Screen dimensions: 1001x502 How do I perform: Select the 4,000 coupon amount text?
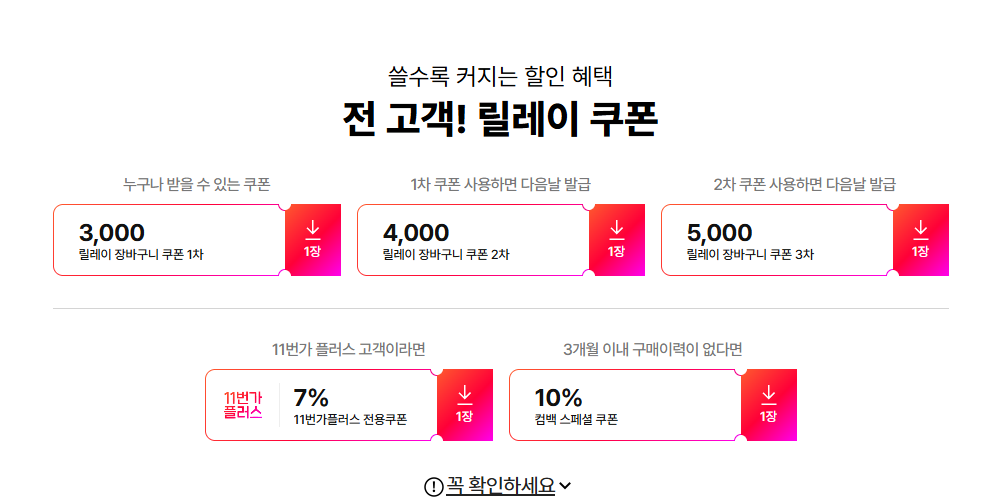[416, 232]
